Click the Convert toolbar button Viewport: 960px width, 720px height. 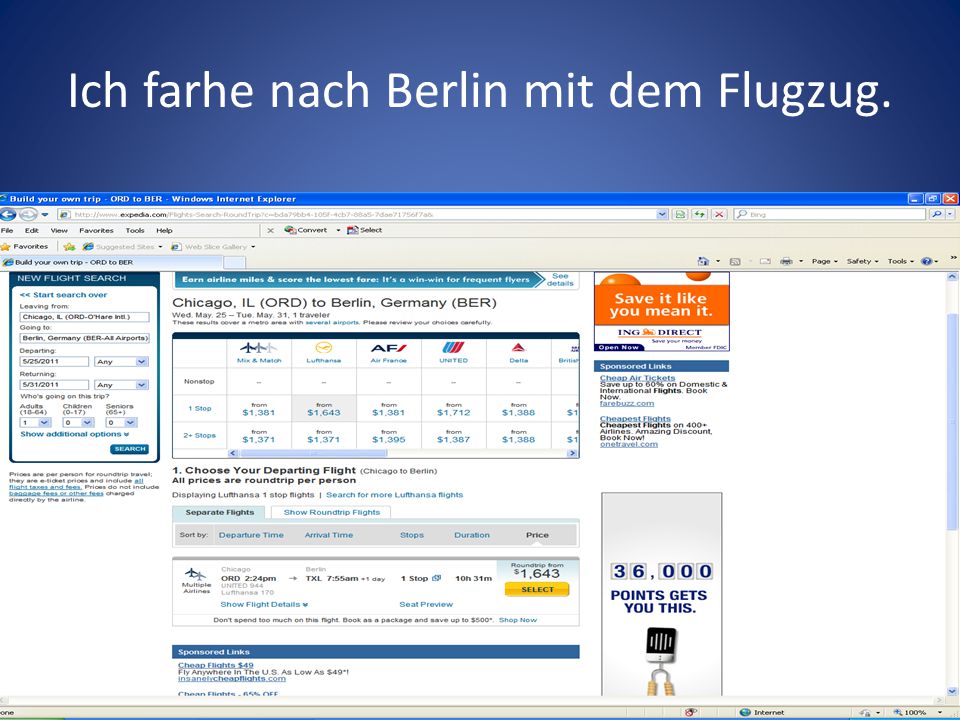[306, 230]
